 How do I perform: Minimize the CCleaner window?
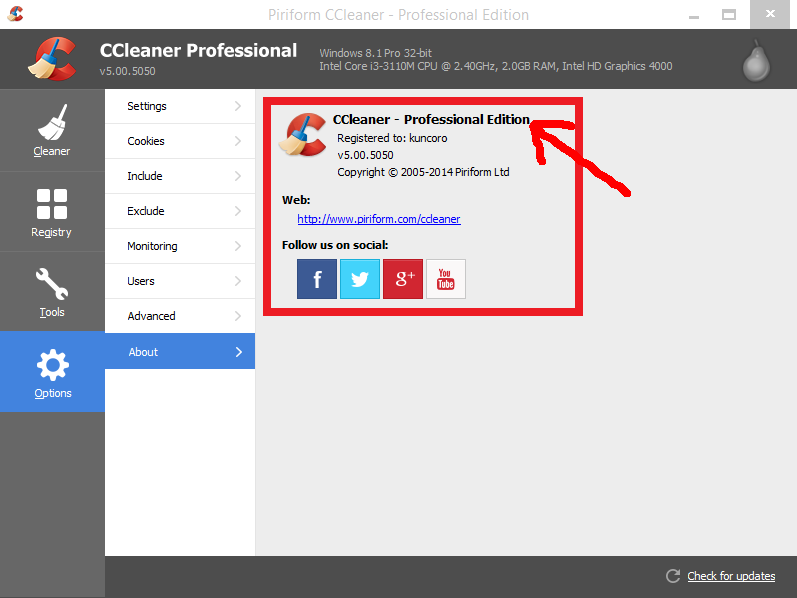[694, 15]
